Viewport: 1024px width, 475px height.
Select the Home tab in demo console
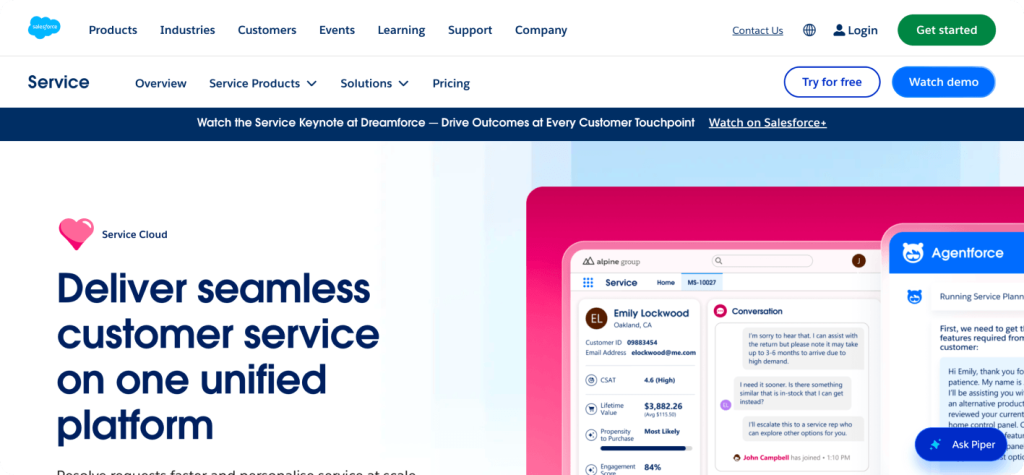[x=665, y=282]
